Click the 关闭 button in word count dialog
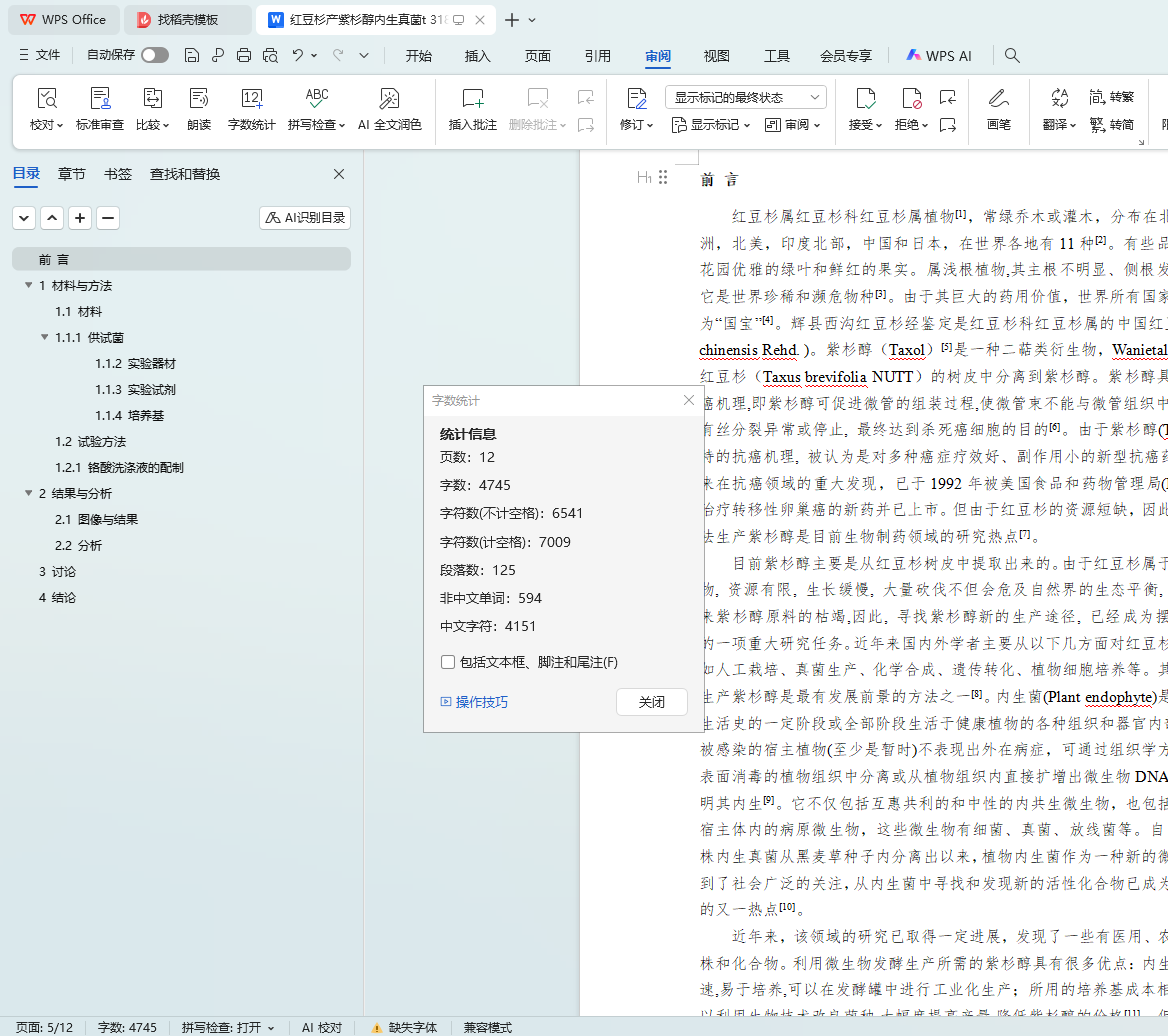This screenshot has height=1036, width=1168. (652, 702)
